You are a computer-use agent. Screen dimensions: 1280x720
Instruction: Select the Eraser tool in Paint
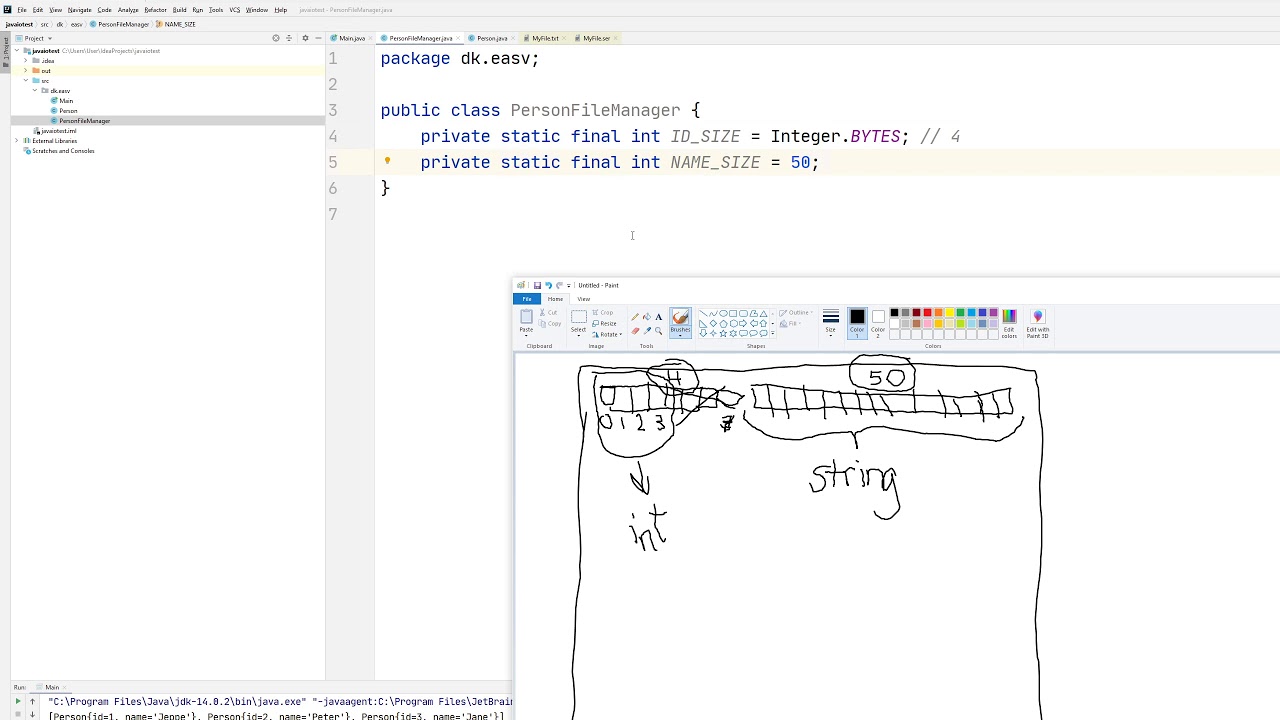(635, 330)
